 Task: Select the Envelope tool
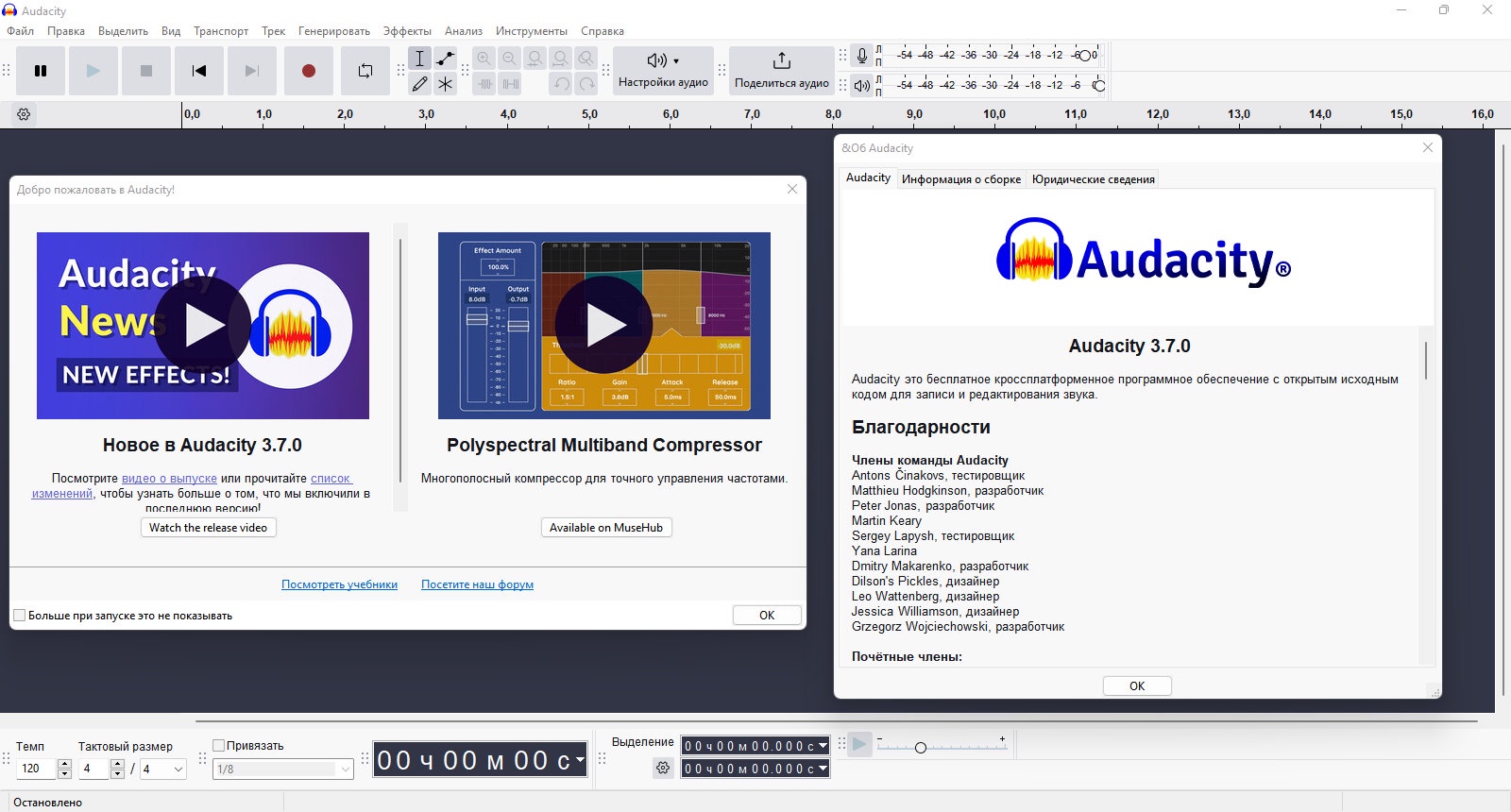(x=446, y=59)
